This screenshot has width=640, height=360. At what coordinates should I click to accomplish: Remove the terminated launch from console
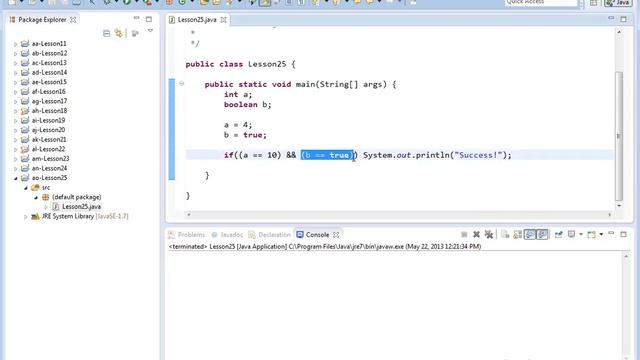tap(476, 234)
